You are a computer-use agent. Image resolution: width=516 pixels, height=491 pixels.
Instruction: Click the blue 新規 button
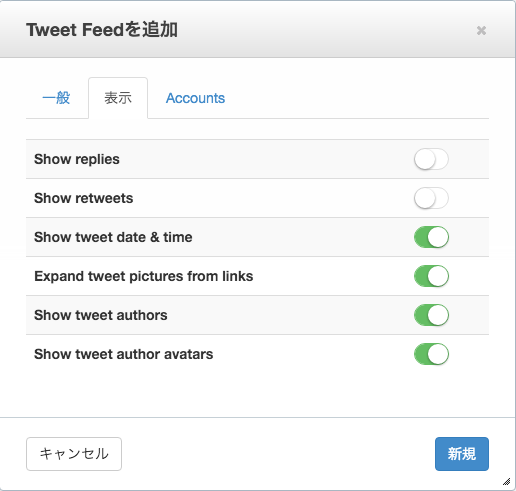[x=462, y=454]
